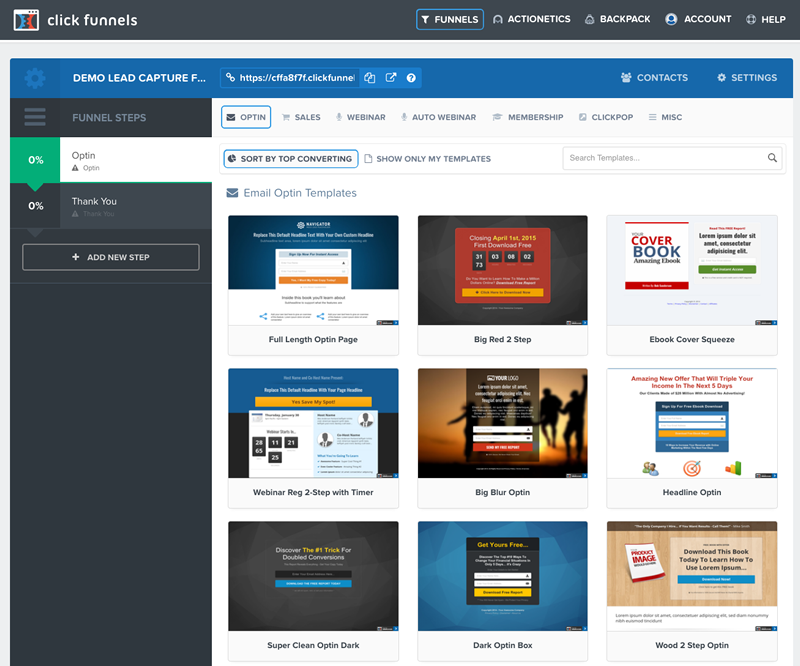Choose the Full Length Optin Page template

click(x=313, y=285)
